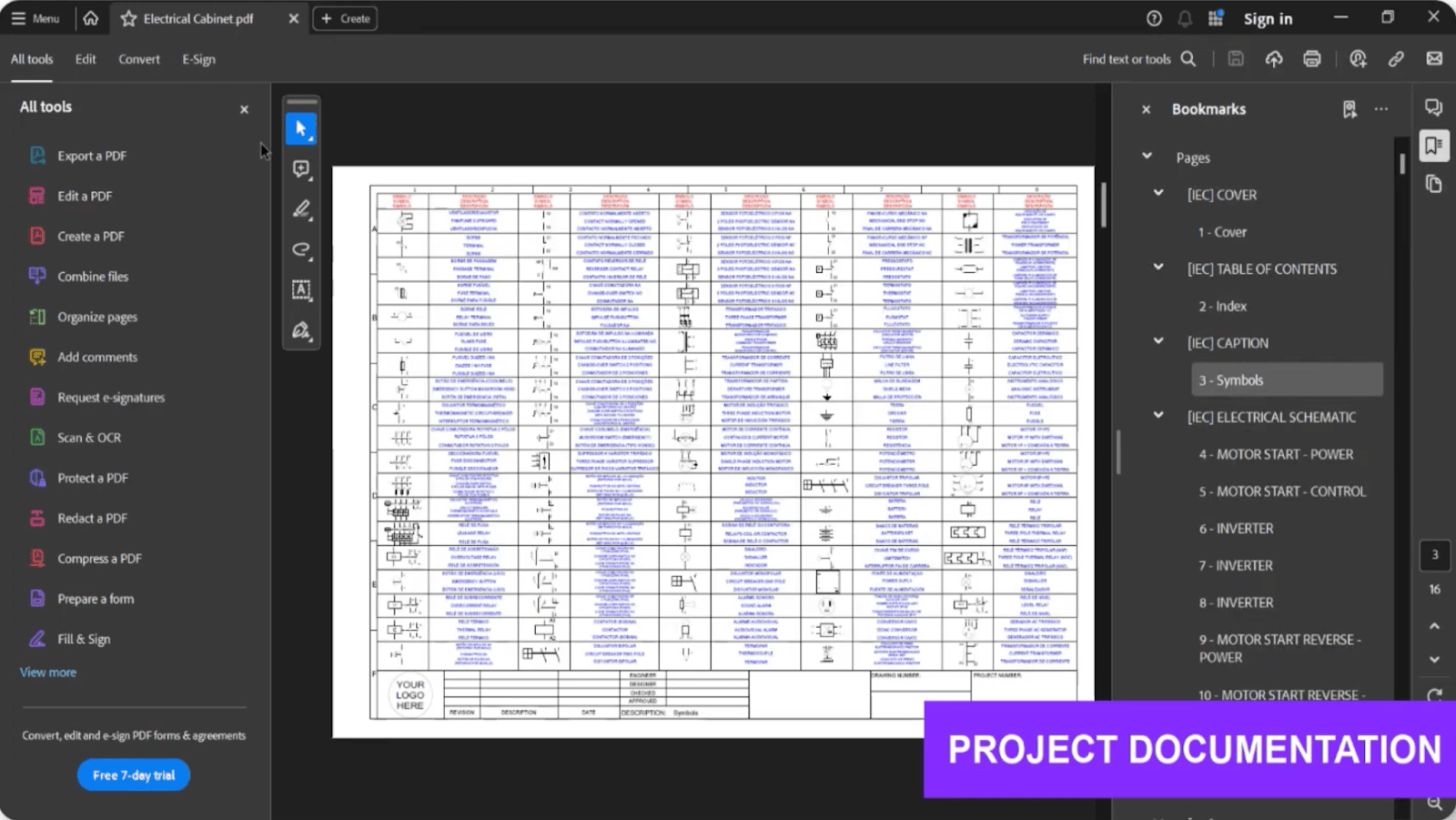Image resolution: width=1456 pixels, height=820 pixels.
Task: Open the Add comment tool
Action: tap(301, 168)
